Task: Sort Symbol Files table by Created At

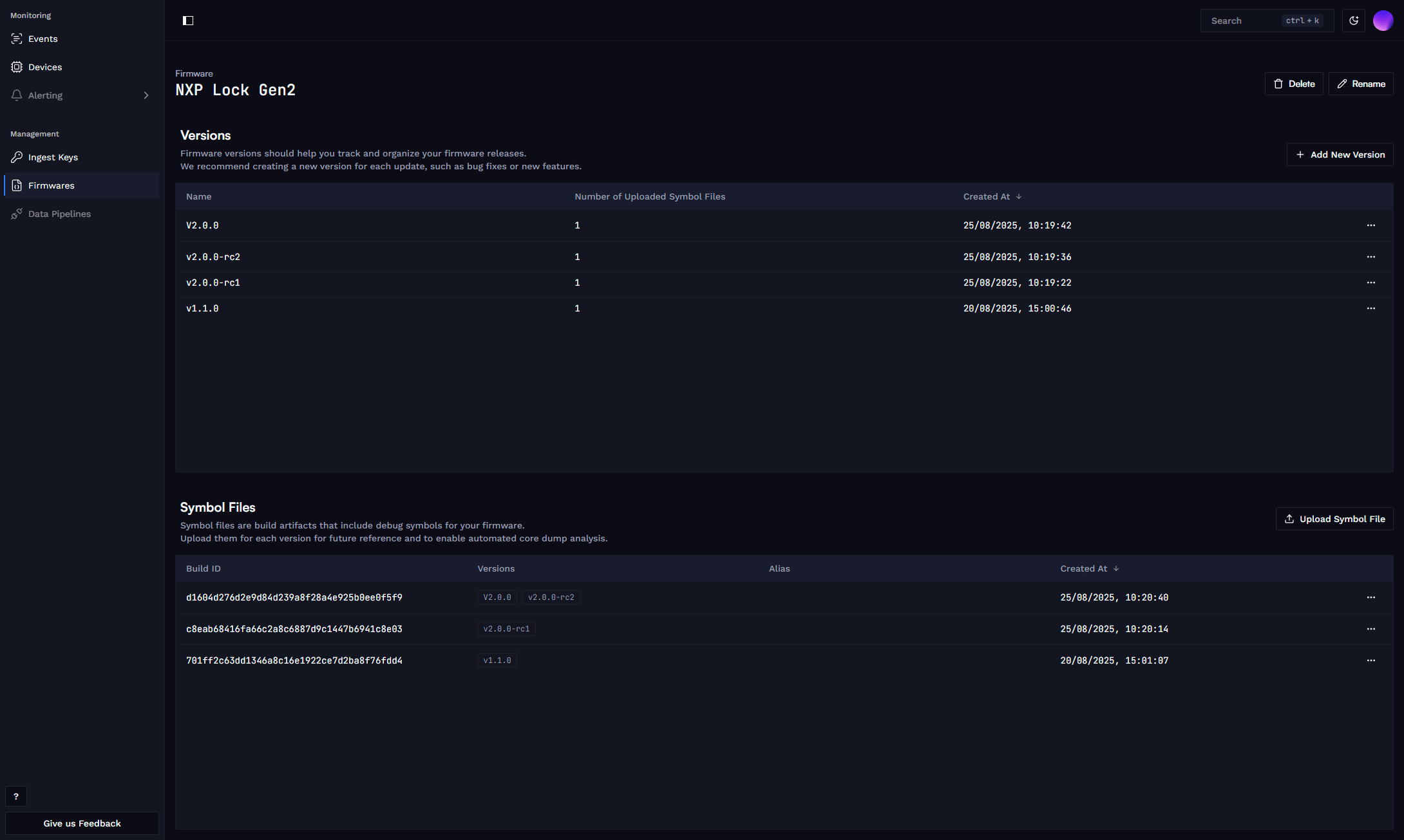Action: click(1090, 568)
